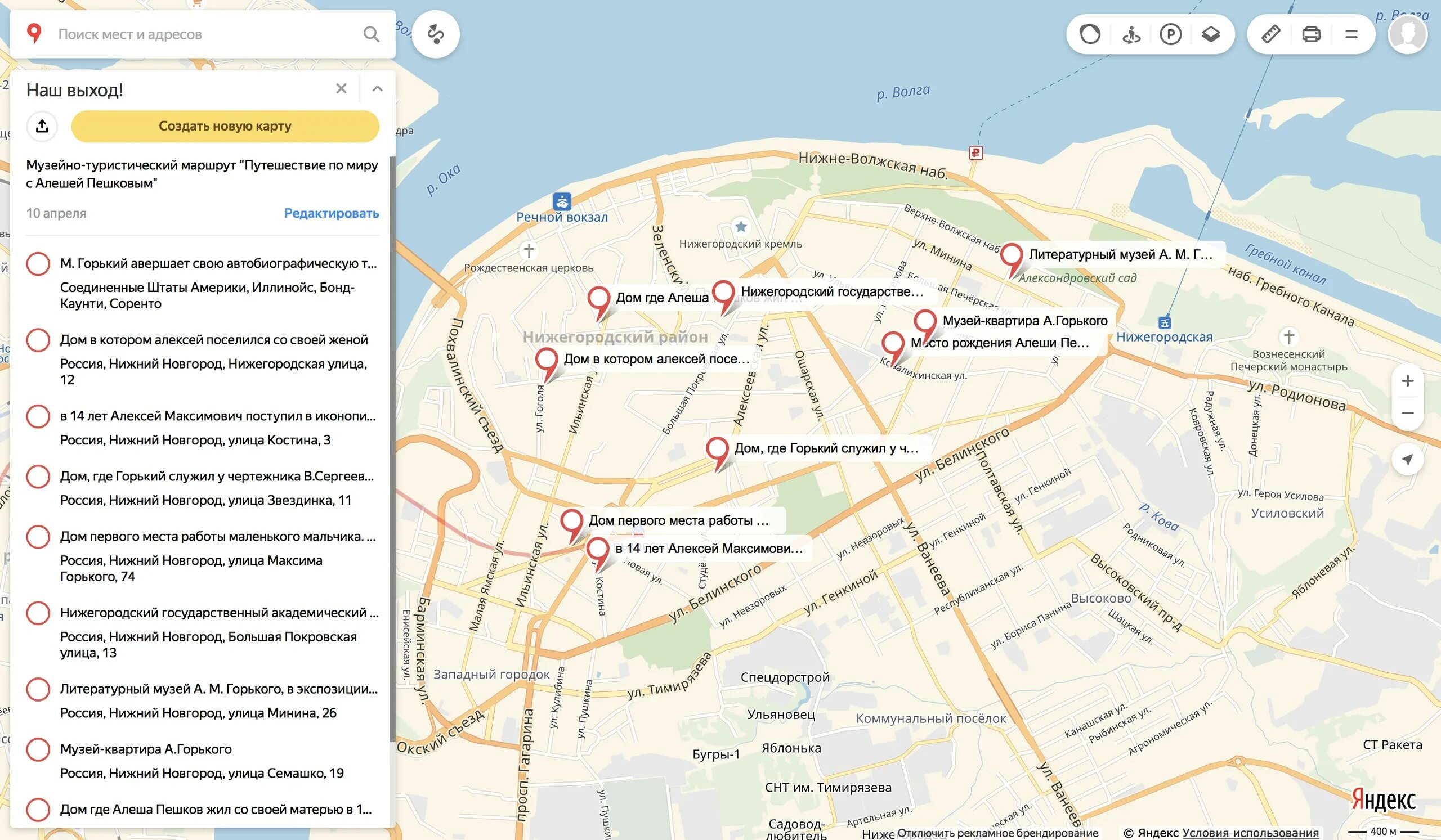Open user profile avatar

coord(1407,35)
